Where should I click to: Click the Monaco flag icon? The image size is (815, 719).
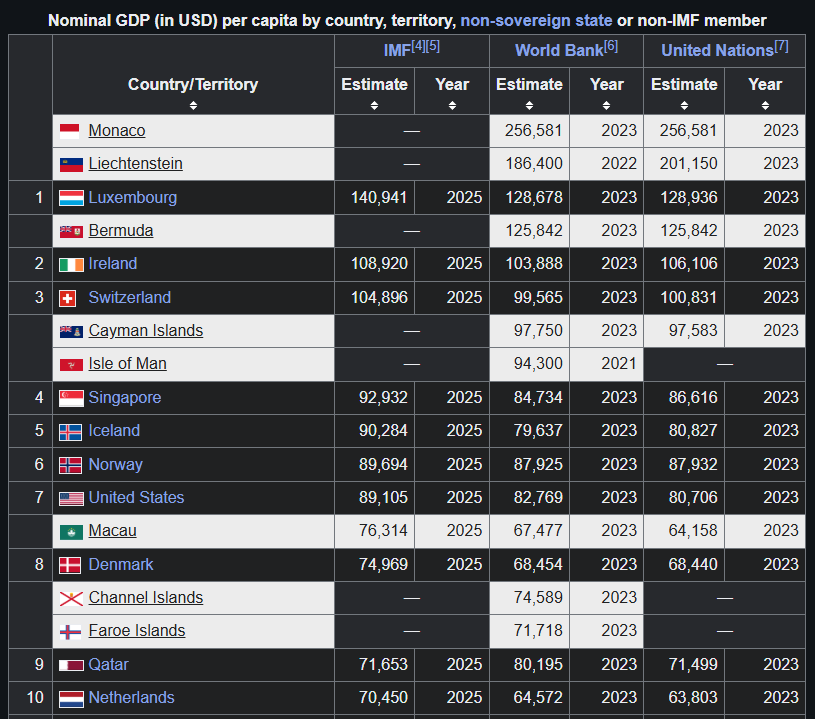(70, 131)
